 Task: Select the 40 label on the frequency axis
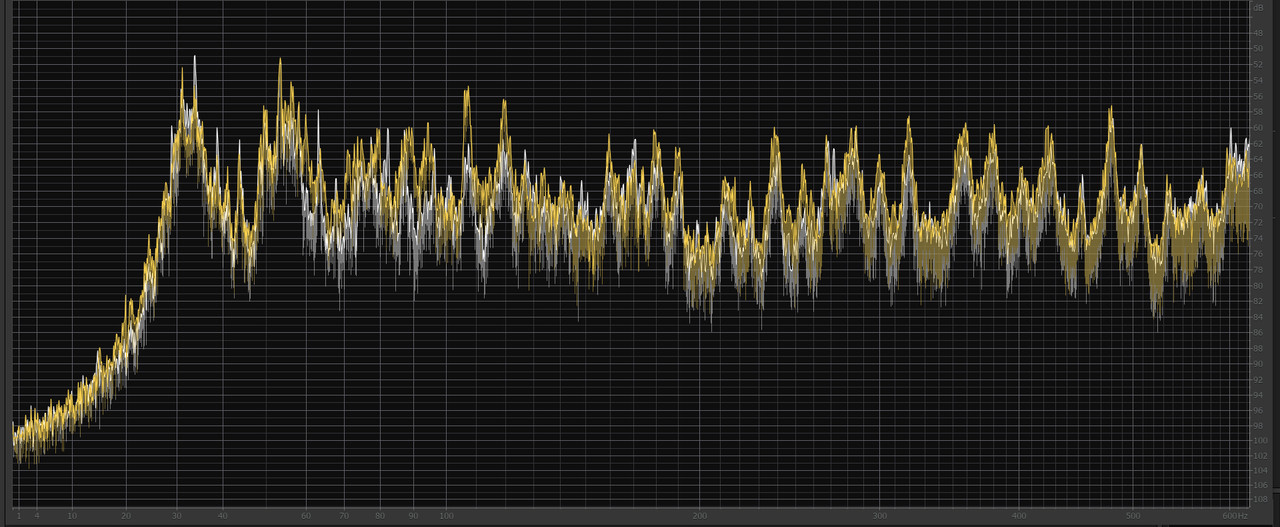[222, 516]
